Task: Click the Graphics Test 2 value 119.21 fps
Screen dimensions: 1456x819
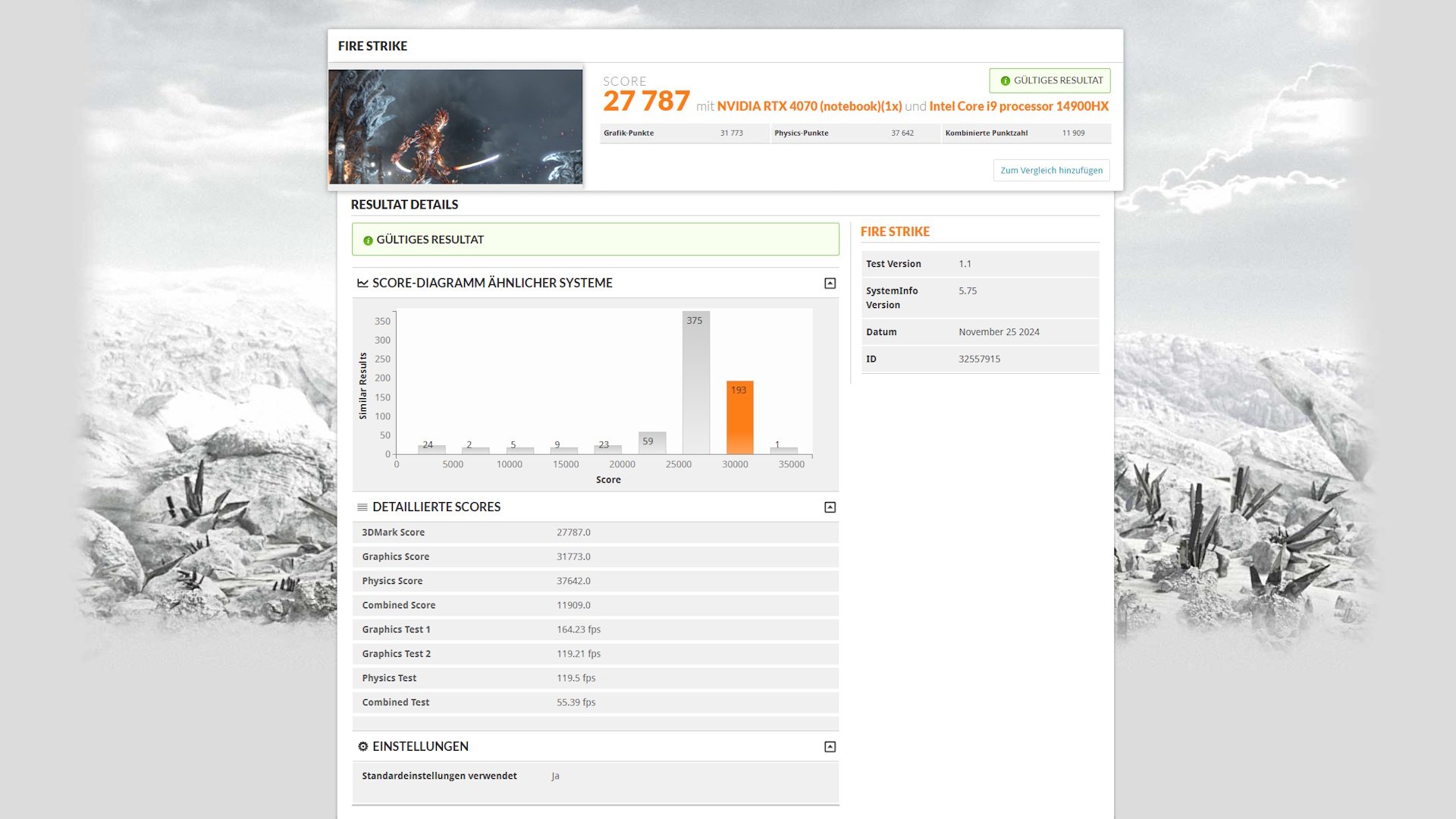Action: point(579,654)
